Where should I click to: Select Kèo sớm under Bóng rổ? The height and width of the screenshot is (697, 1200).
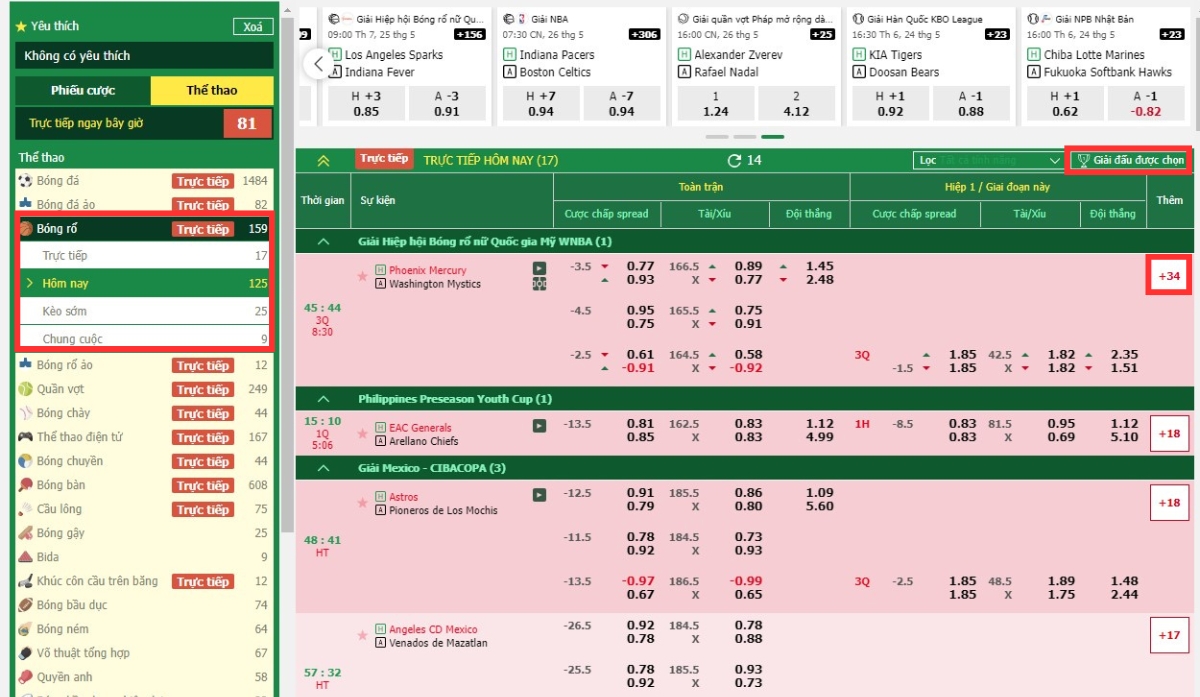(64, 311)
